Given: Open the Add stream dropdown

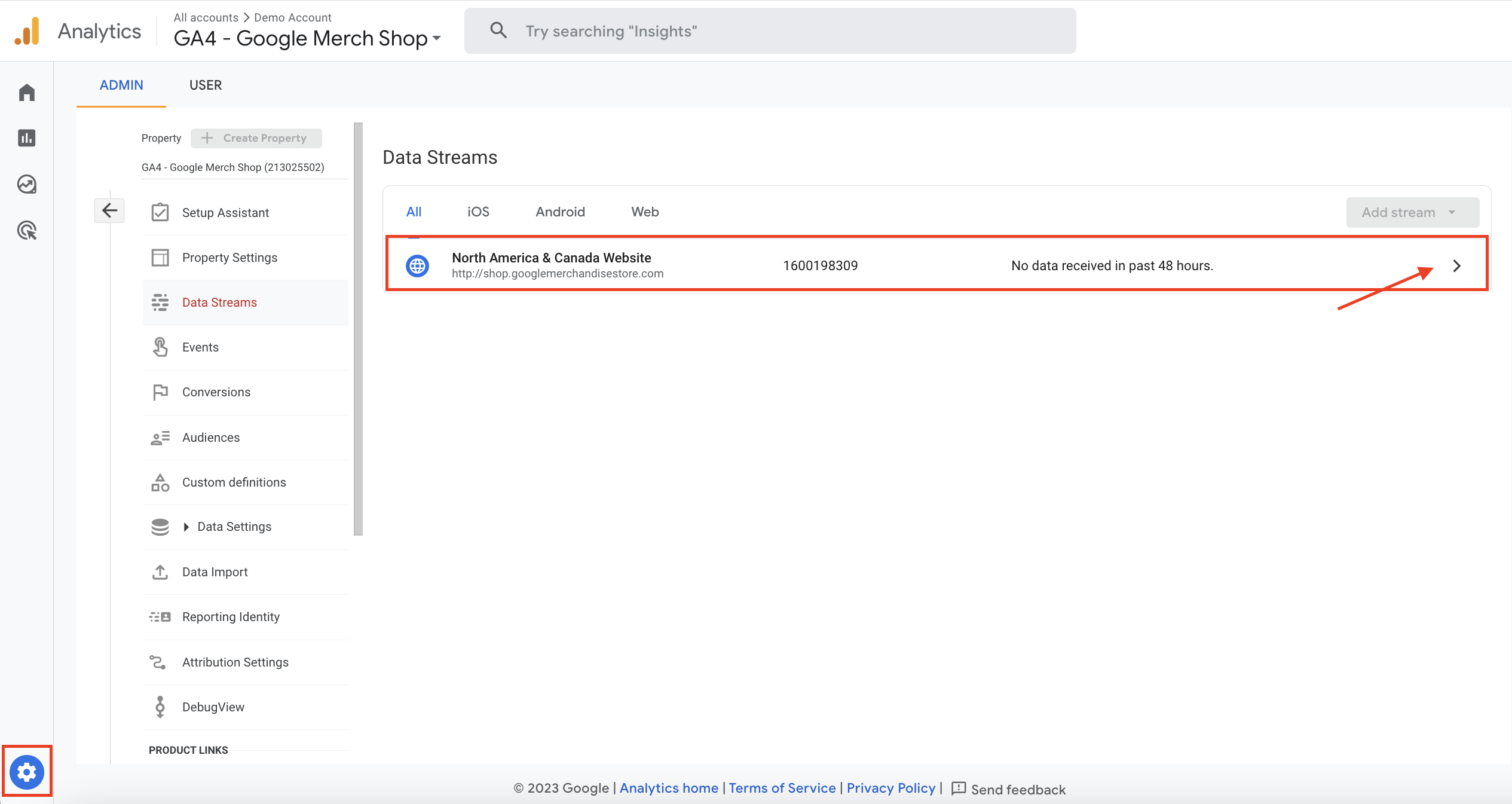Looking at the screenshot, I should (x=1413, y=212).
